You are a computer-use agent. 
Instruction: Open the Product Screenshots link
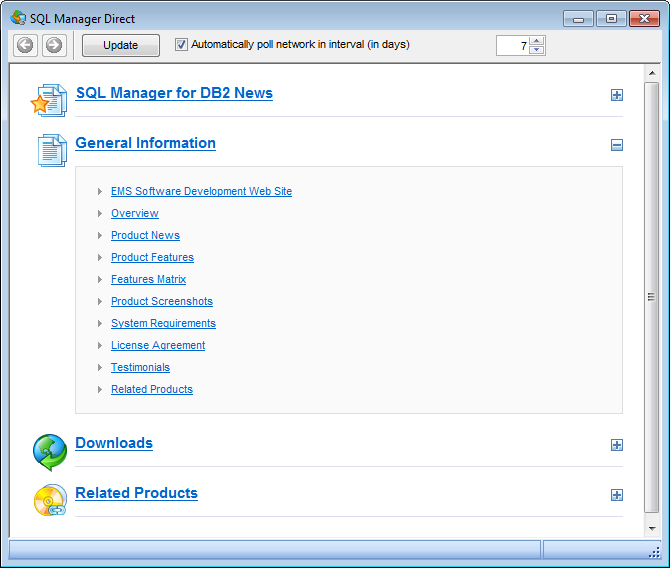coord(162,301)
